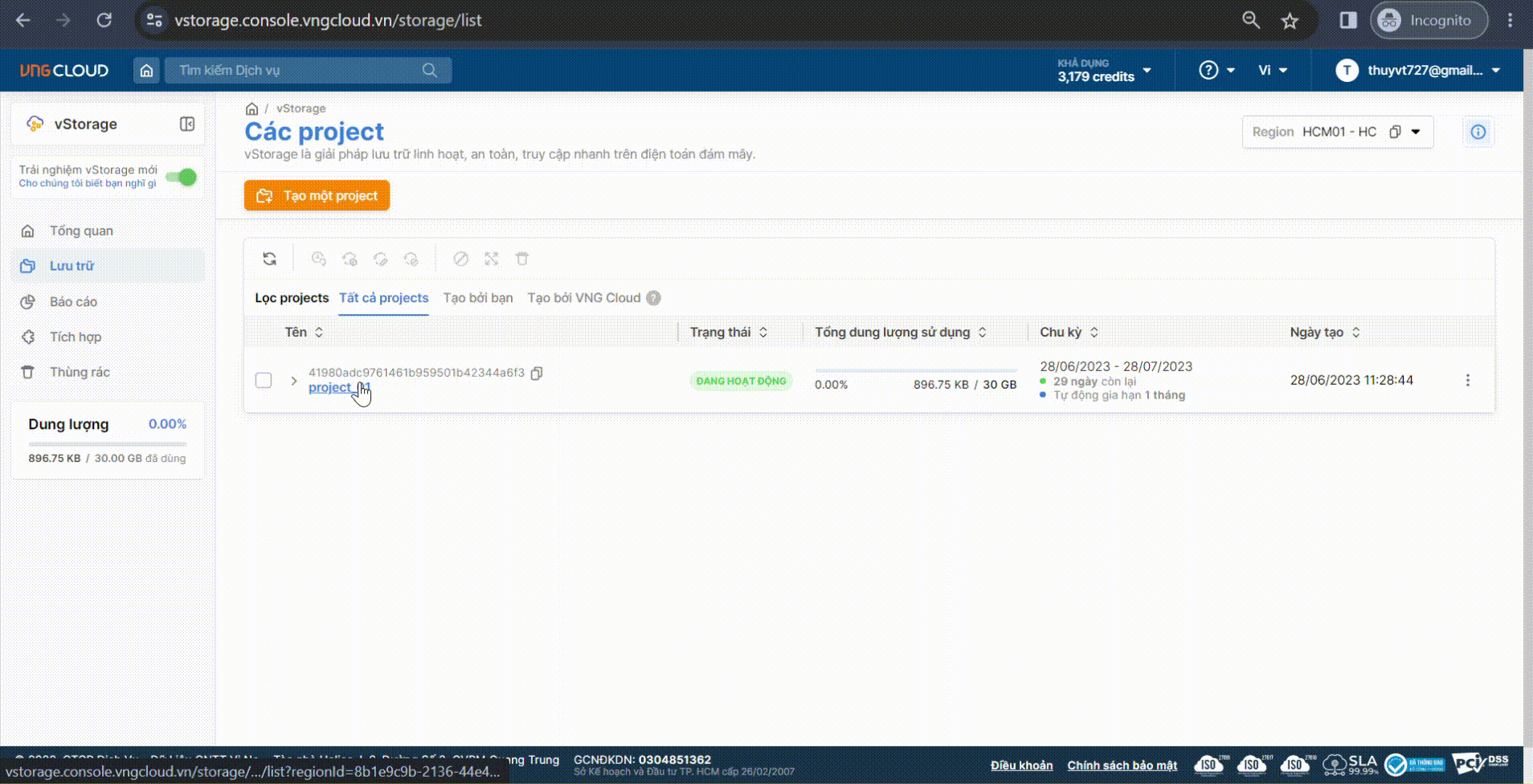Click the refresh icon in the project toolbar
This screenshot has width=1533, height=784.
[x=270, y=259]
